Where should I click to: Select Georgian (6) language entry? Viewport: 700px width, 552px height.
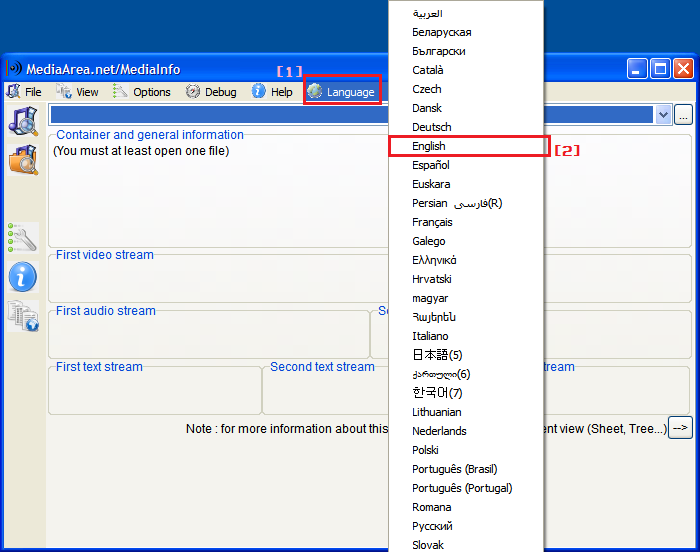pyautogui.click(x=466, y=374)
